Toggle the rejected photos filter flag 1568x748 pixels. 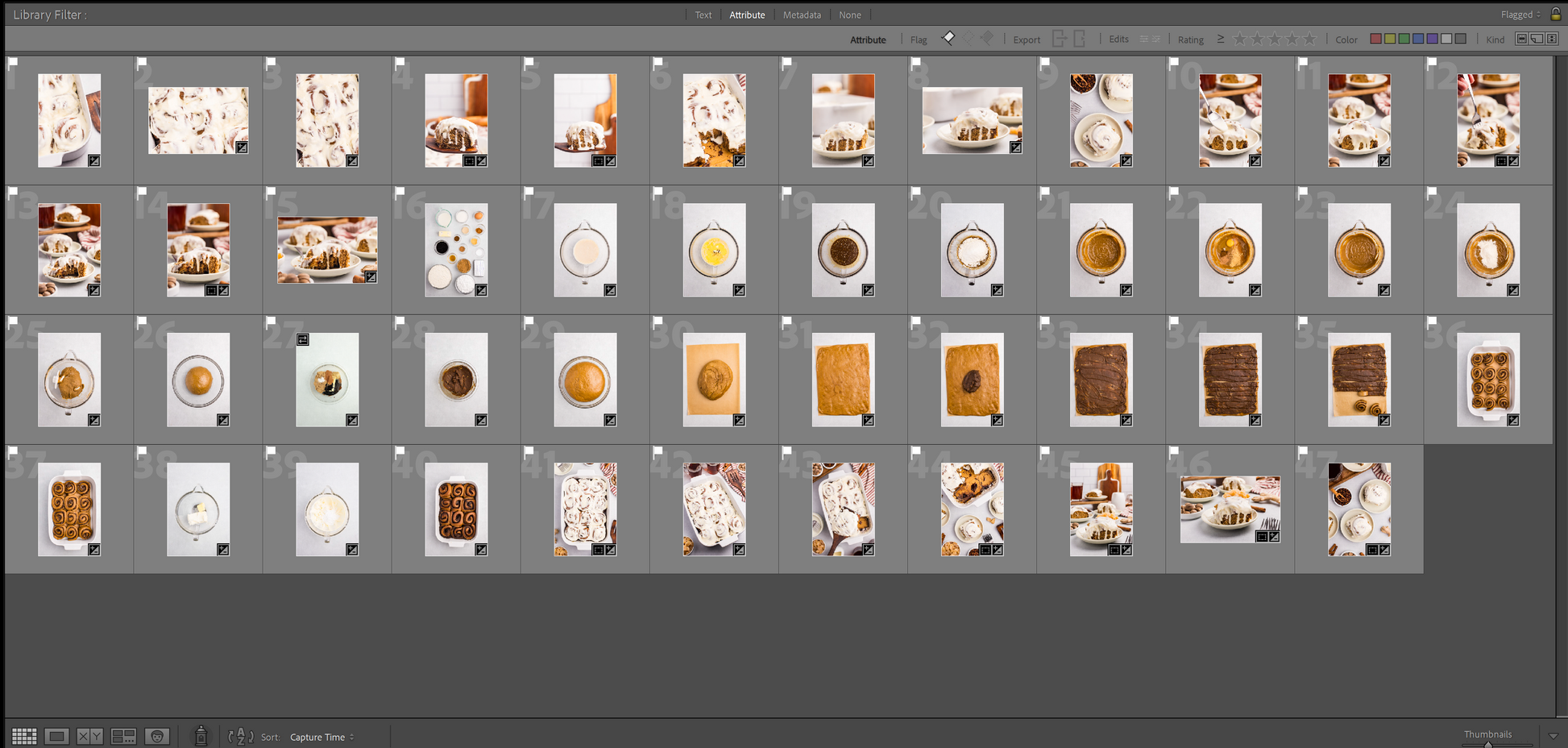click(x=987, y=38)
